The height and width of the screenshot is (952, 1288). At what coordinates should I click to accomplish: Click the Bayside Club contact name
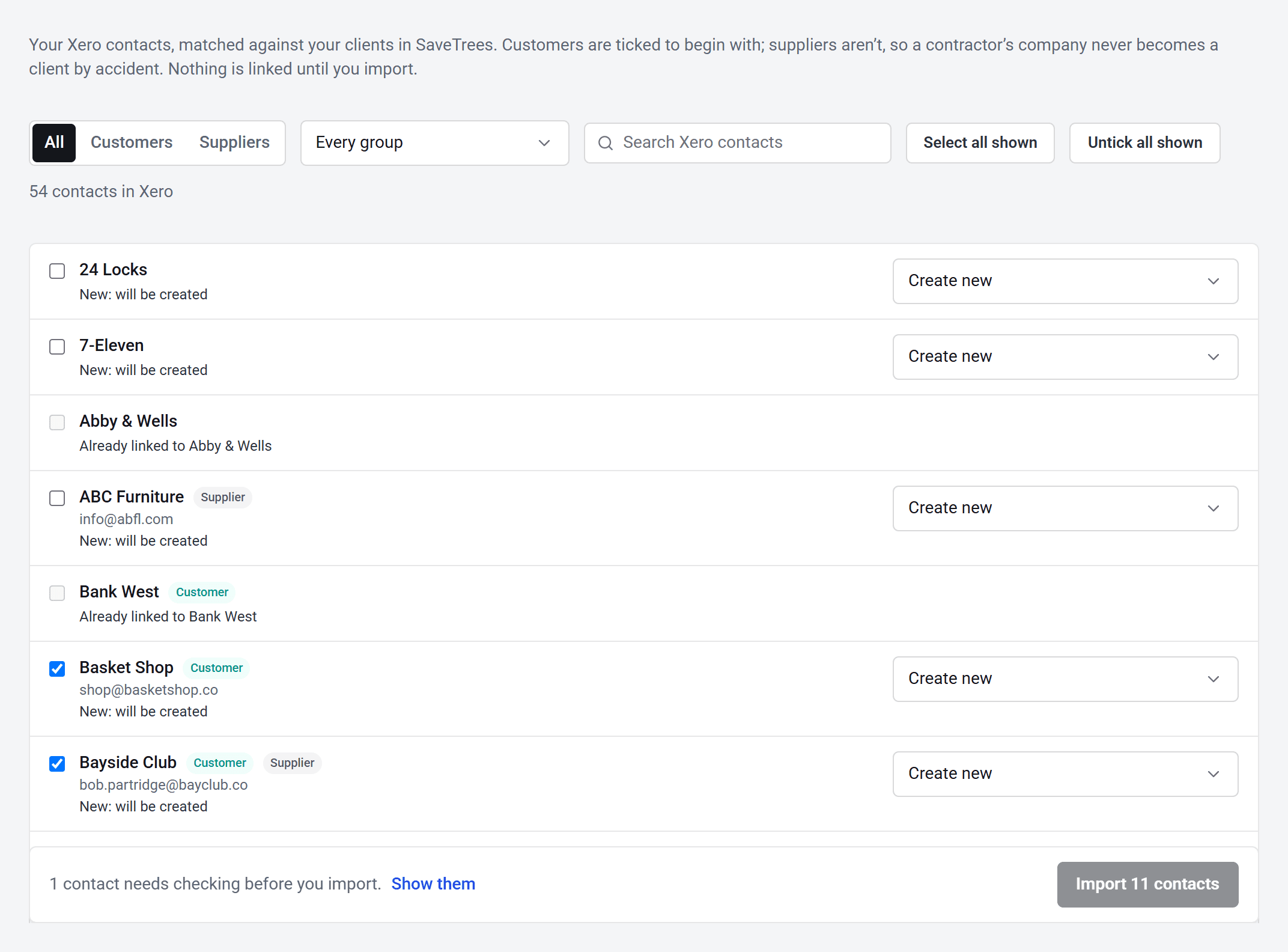point(128,763)
